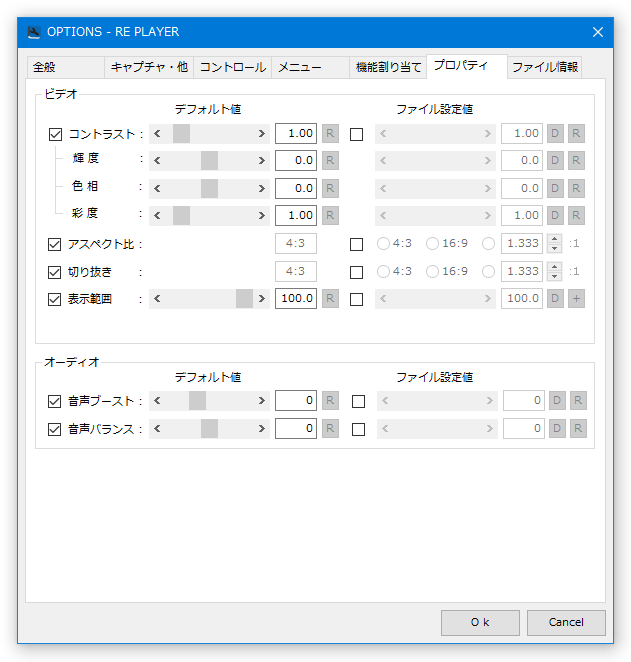Click file-setting audio boost D button
Viewport: 631px width, 662px height.
(x=557, y=400)
